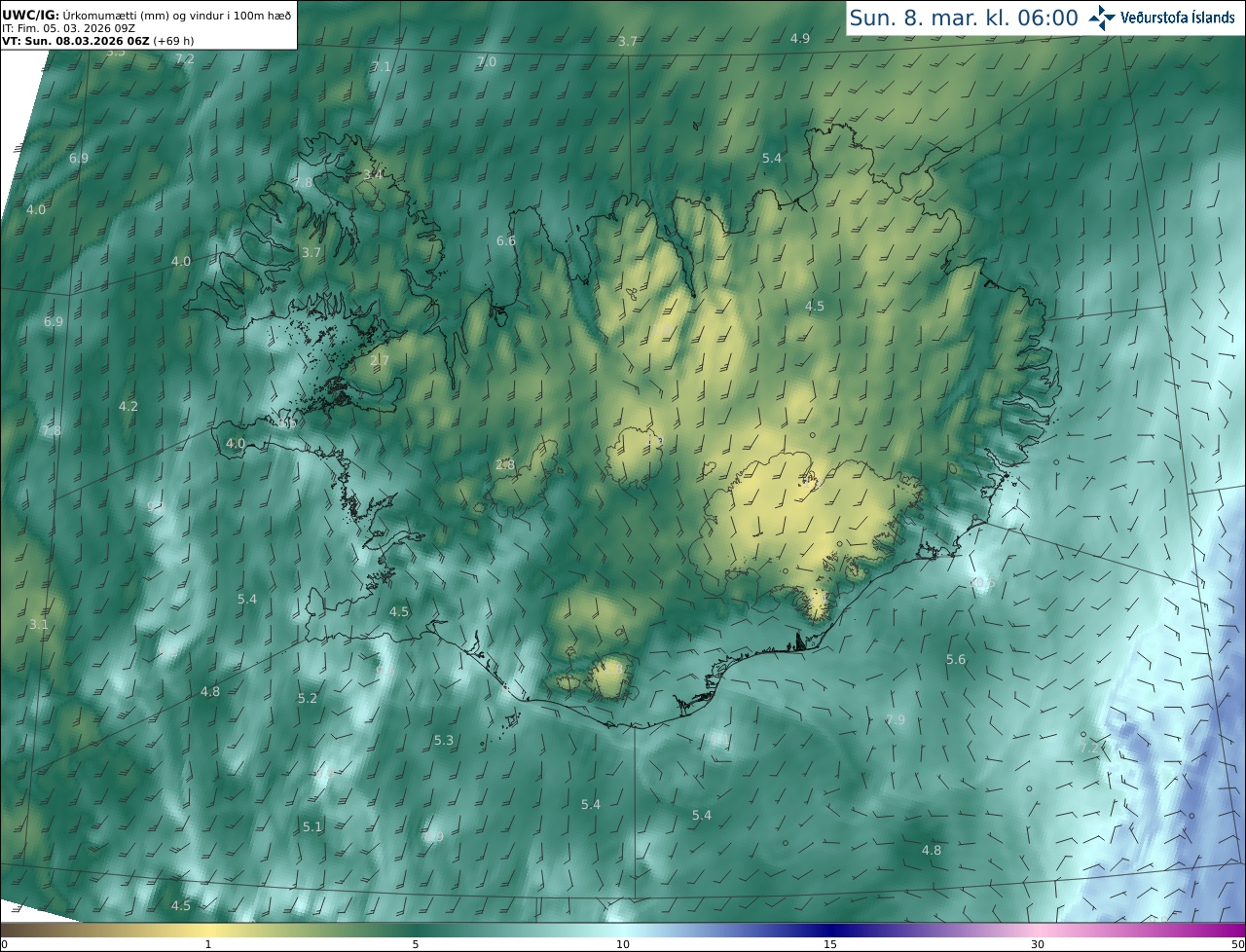Click the 7.0 value on the map
The height and width of the screenshot is (952, 1246).
point(486,61)
